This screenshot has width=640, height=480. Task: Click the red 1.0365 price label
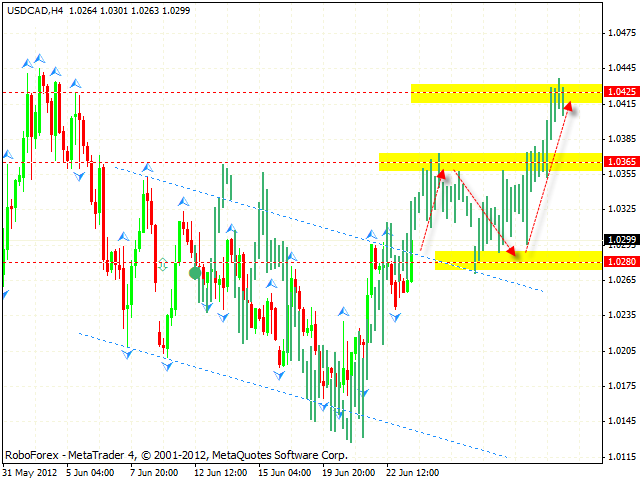coord(621,161)
